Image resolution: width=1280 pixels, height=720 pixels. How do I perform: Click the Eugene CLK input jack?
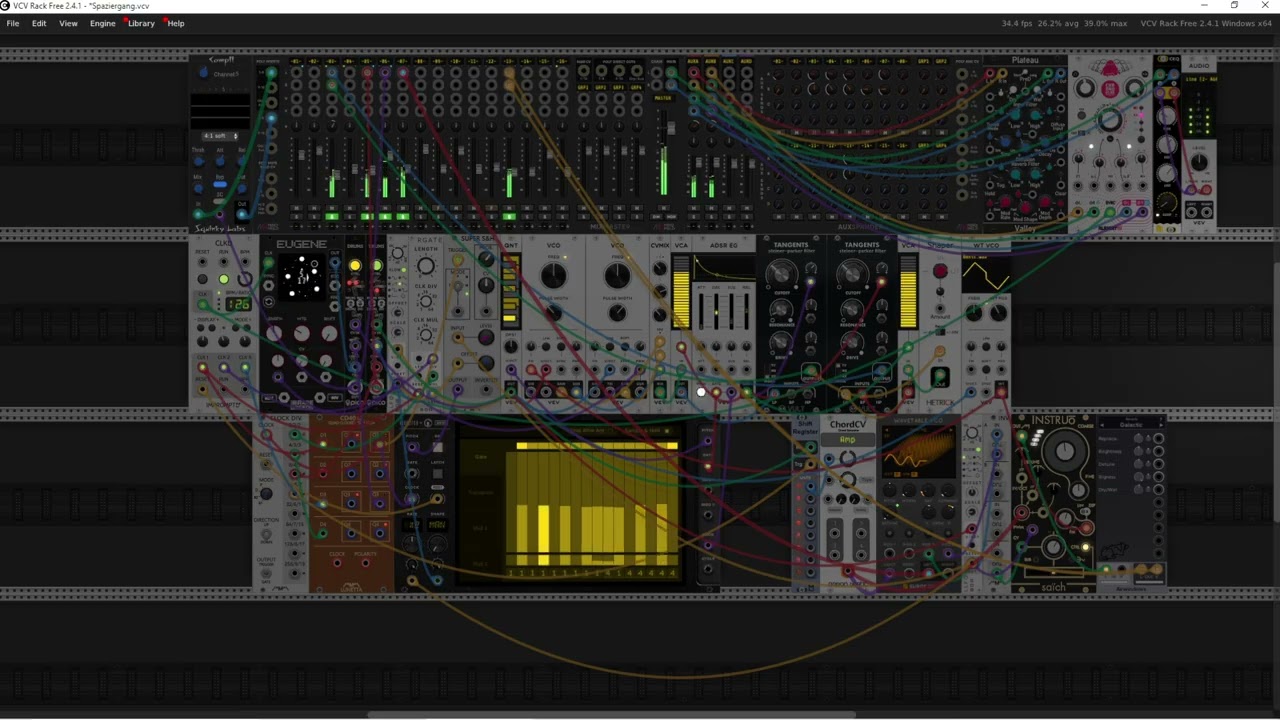[268, 262]
